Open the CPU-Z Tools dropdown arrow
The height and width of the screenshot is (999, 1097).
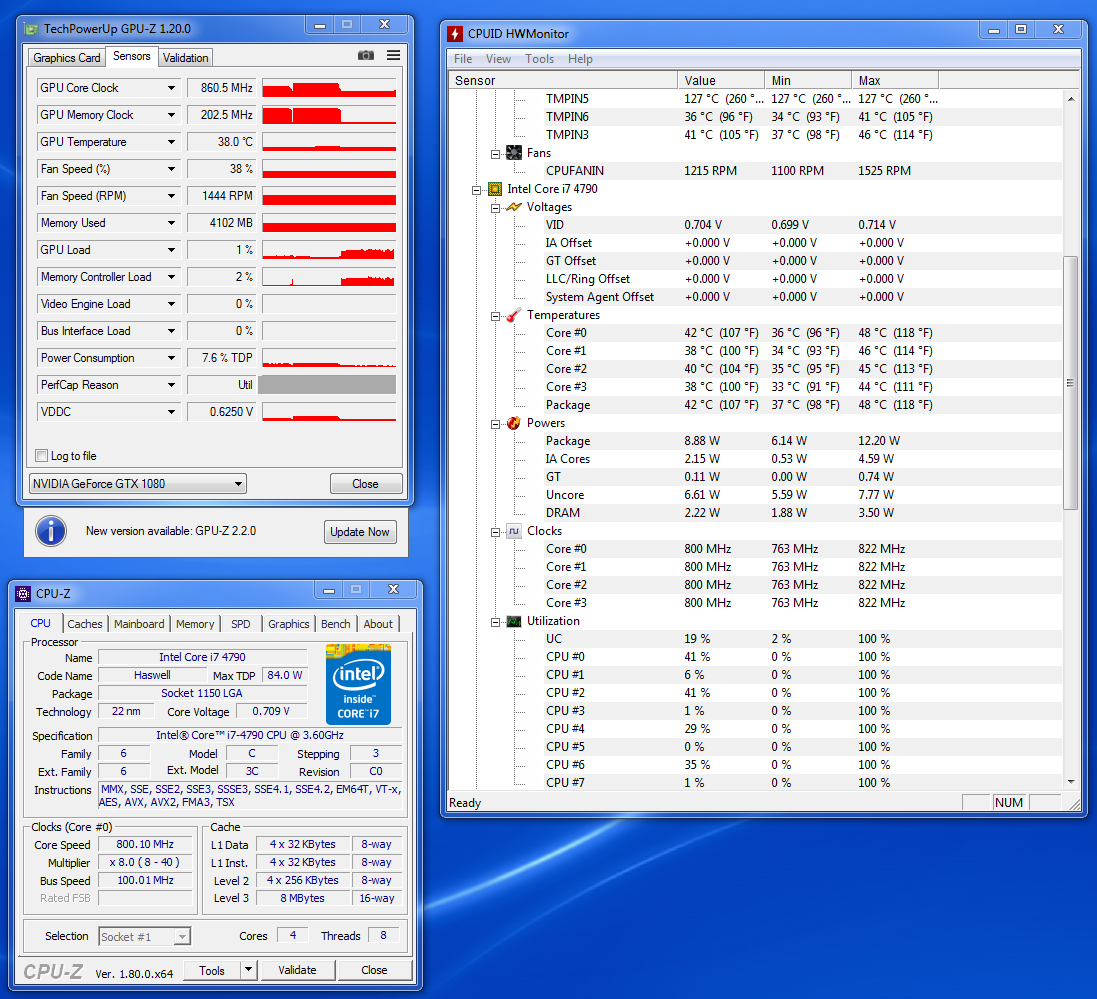[x=248, y=970]
